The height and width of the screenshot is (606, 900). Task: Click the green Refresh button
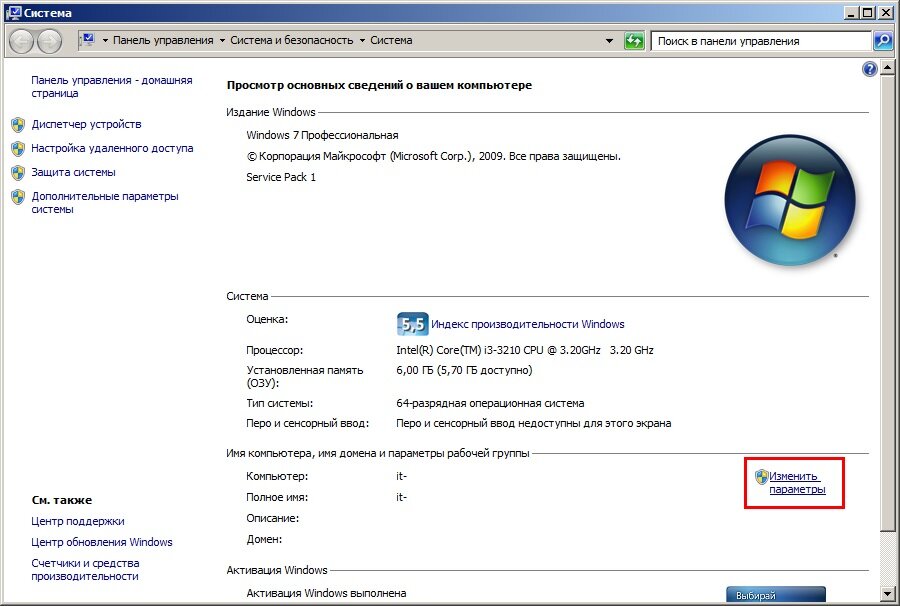634,41
